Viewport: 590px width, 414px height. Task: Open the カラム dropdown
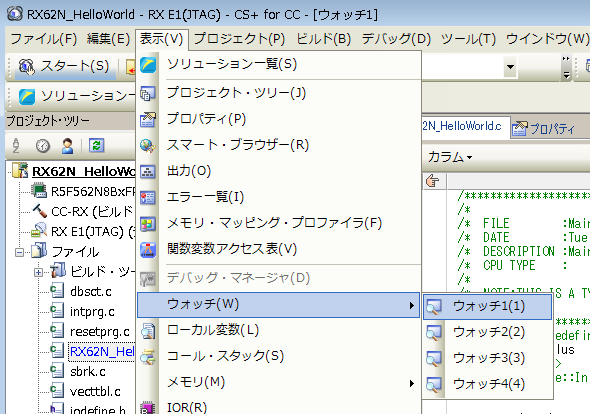pyautogui.click(x=450, y=157)
